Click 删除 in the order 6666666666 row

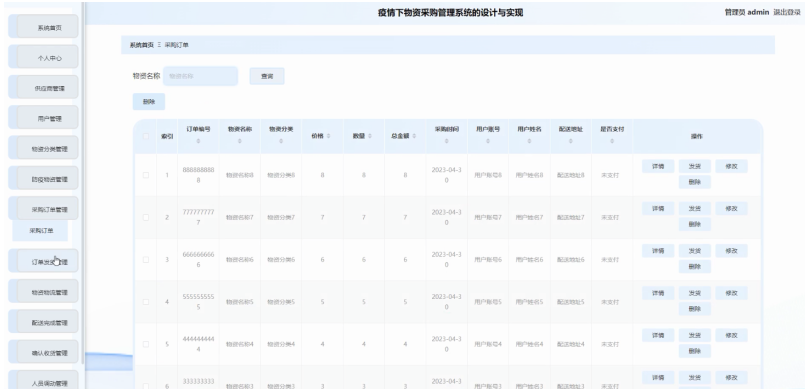click(x=695, y=267)
